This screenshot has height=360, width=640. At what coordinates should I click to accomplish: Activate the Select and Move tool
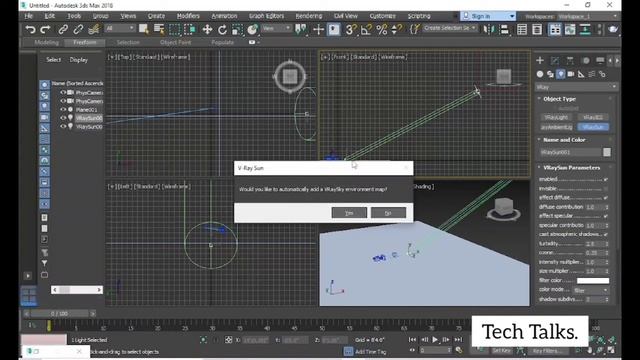(207, 29)
